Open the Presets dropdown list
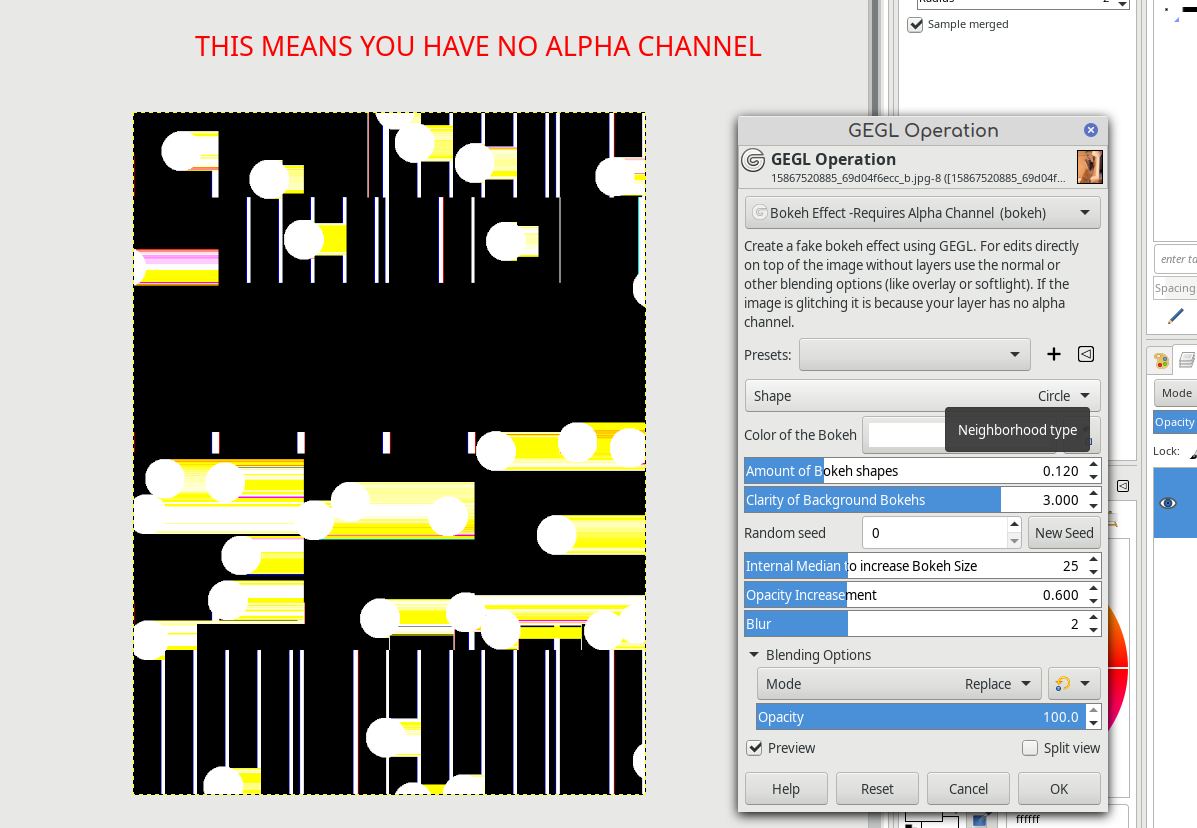Viewport: 1197px width, 828px height. pos(915,355)
